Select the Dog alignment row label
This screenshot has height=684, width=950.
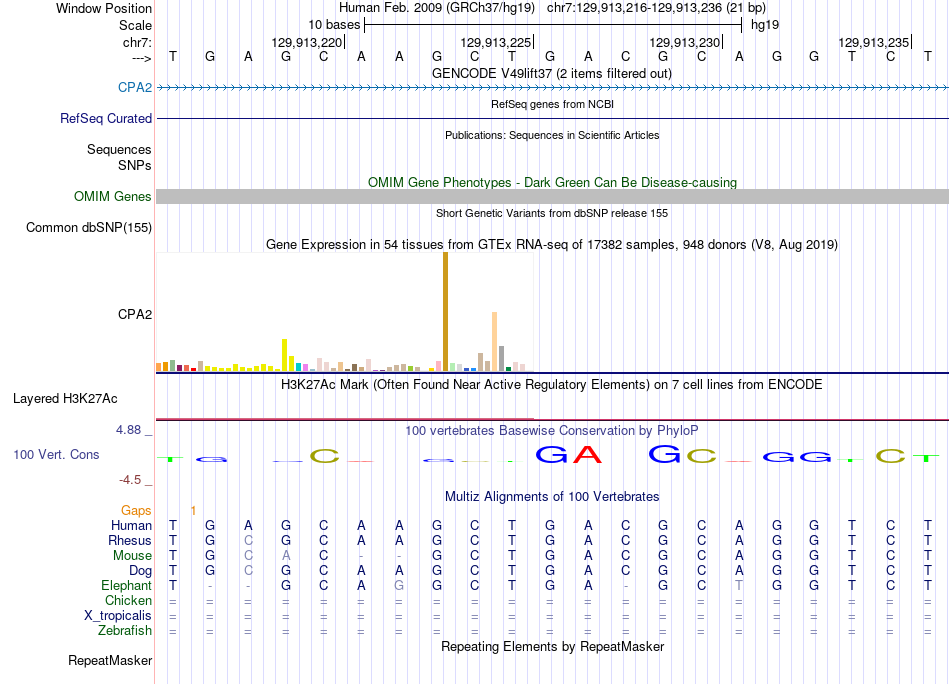[140, 570]
